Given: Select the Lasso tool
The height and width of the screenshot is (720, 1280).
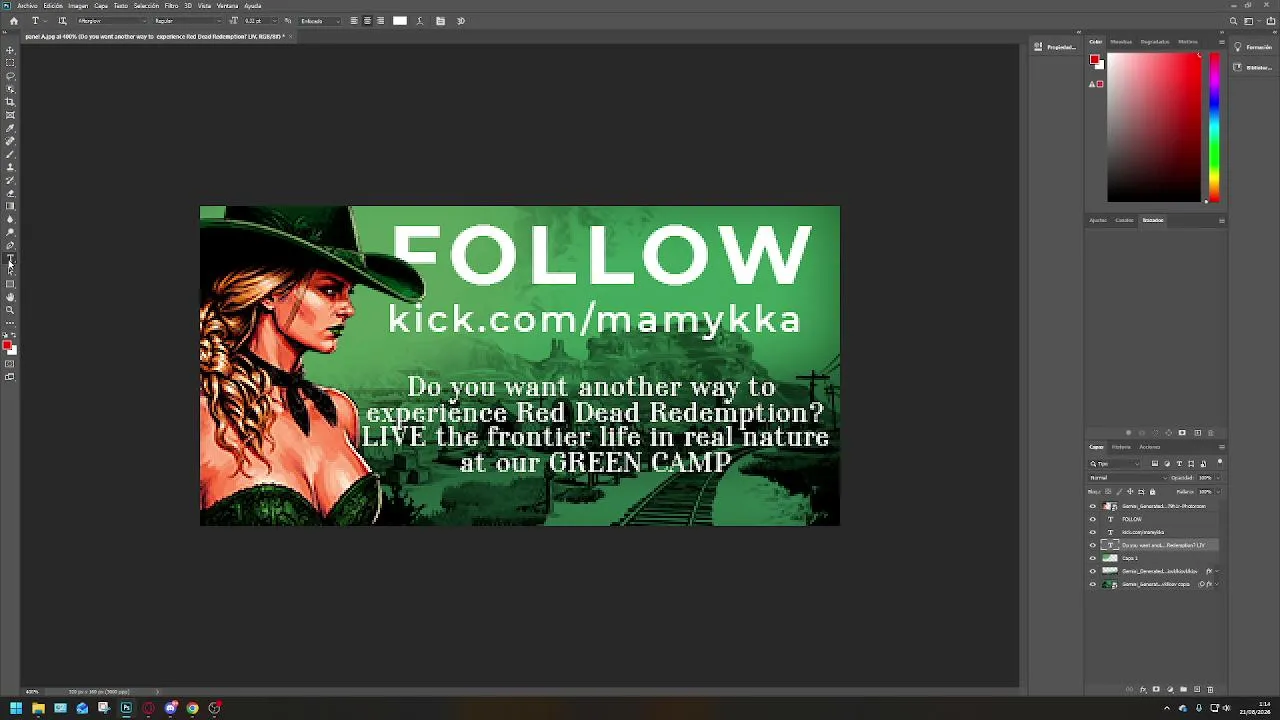Looking at the screenshot, I should (10, 76).
